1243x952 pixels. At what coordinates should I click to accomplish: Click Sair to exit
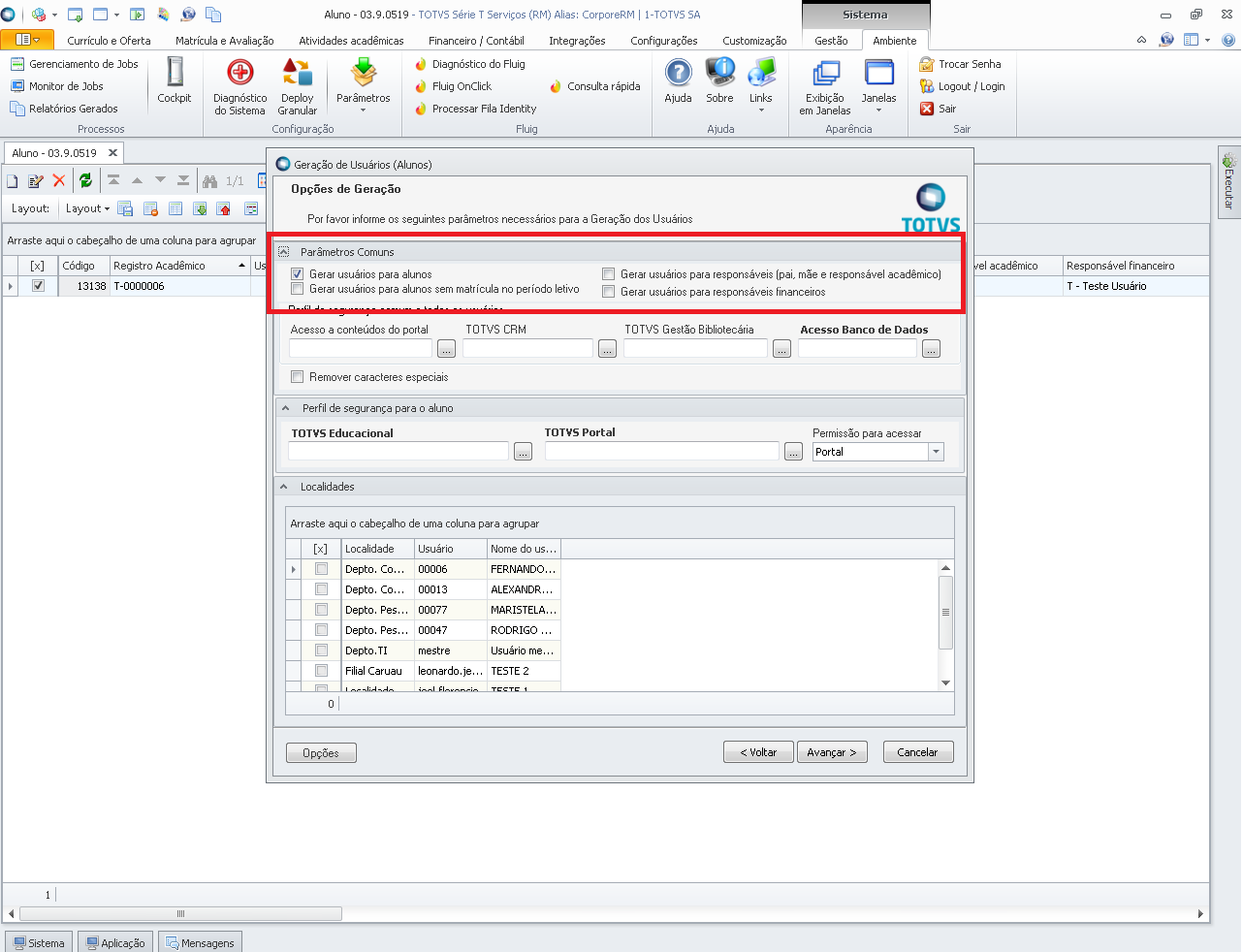(938, 109)
